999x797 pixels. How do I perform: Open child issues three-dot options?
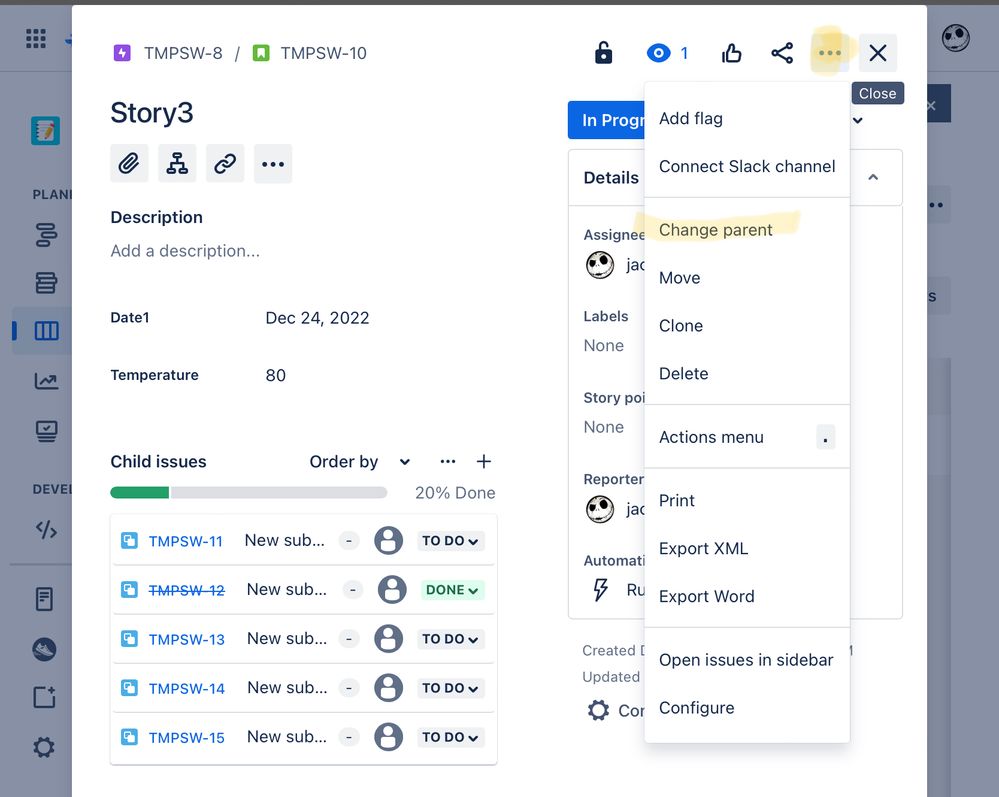[x=448, y=461]
